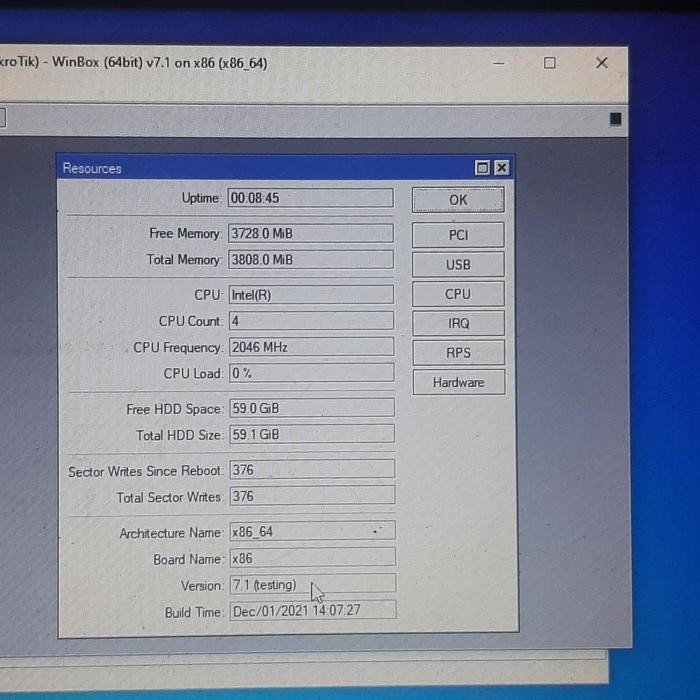Click the 'Version:' label
This screenshot has width=700, height=700.
coord(201,585)
